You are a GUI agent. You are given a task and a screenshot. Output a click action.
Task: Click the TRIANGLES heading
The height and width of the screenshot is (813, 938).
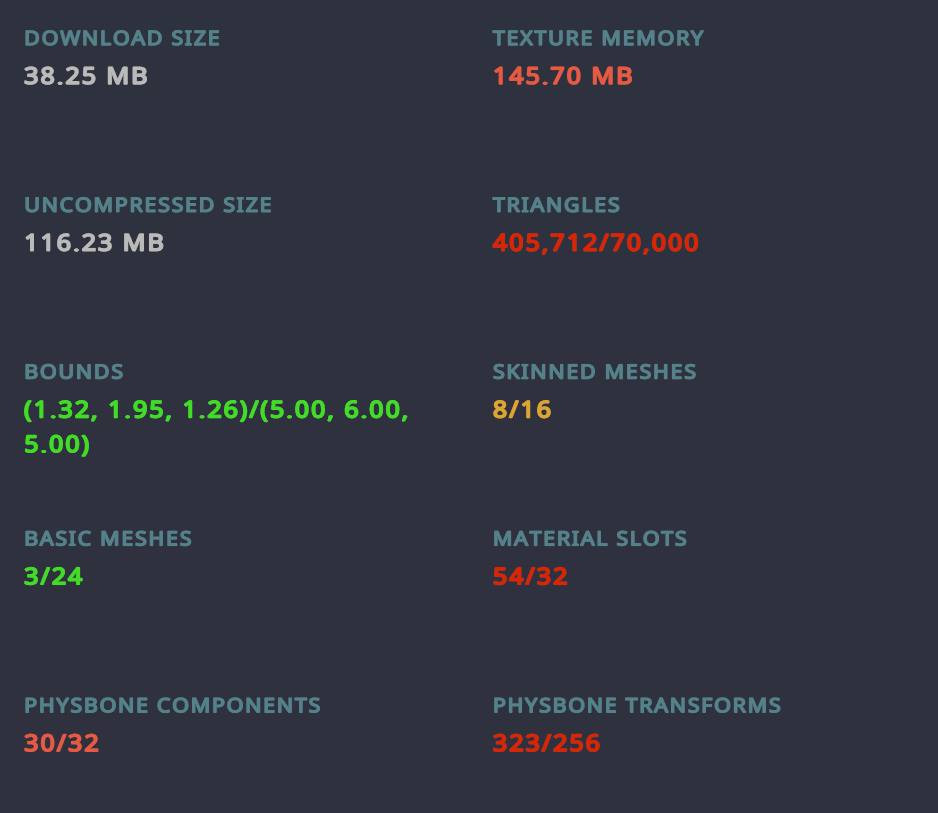(556, 206)
